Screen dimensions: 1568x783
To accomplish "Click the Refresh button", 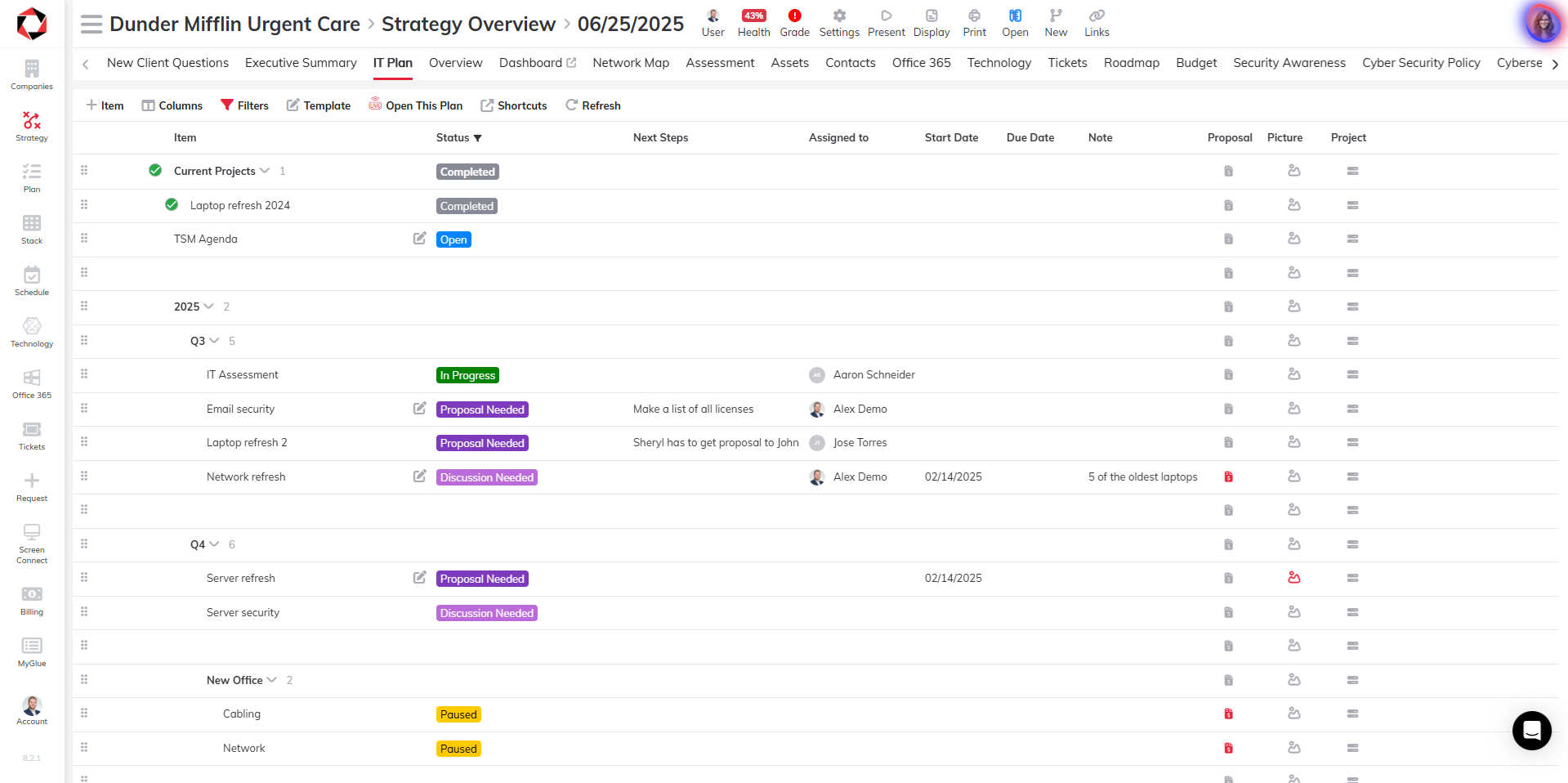I will click(592, 105).
